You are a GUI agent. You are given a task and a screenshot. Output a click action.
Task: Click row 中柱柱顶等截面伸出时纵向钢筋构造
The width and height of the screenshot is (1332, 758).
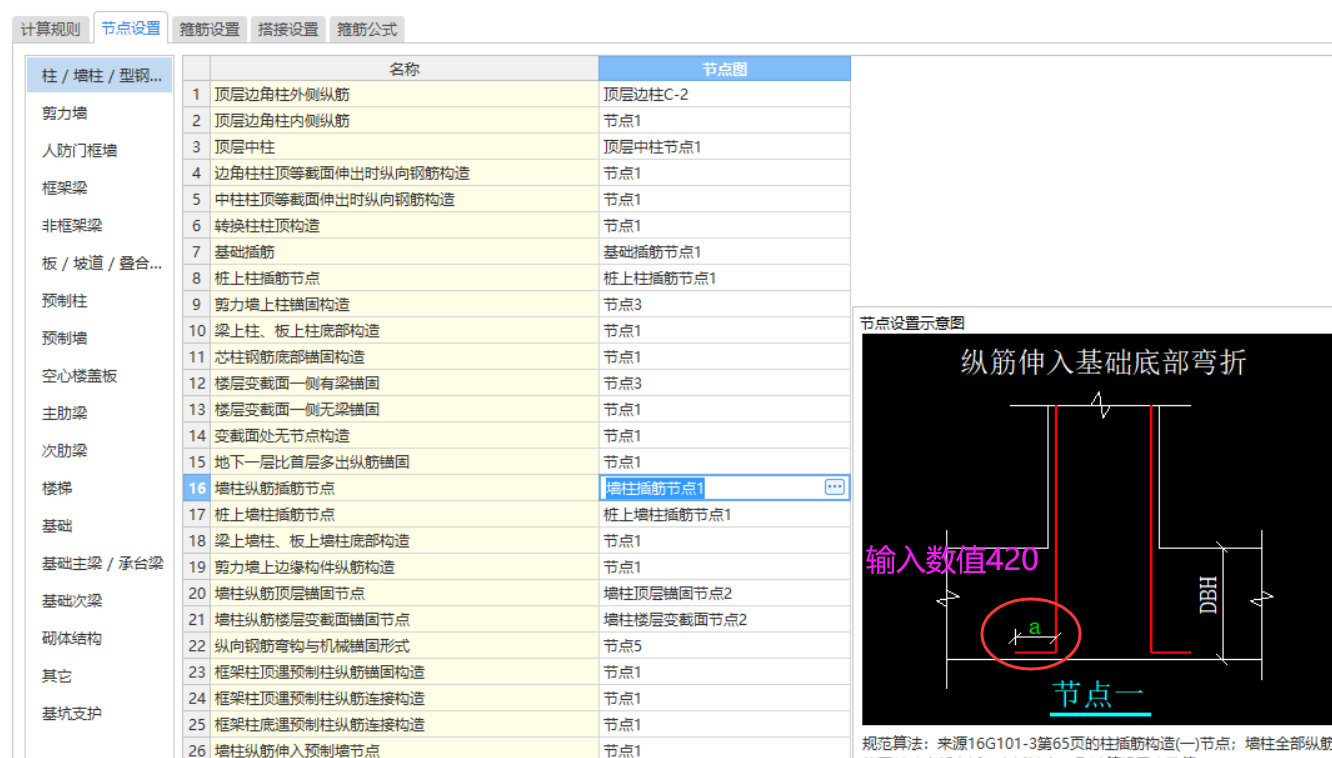404,199
